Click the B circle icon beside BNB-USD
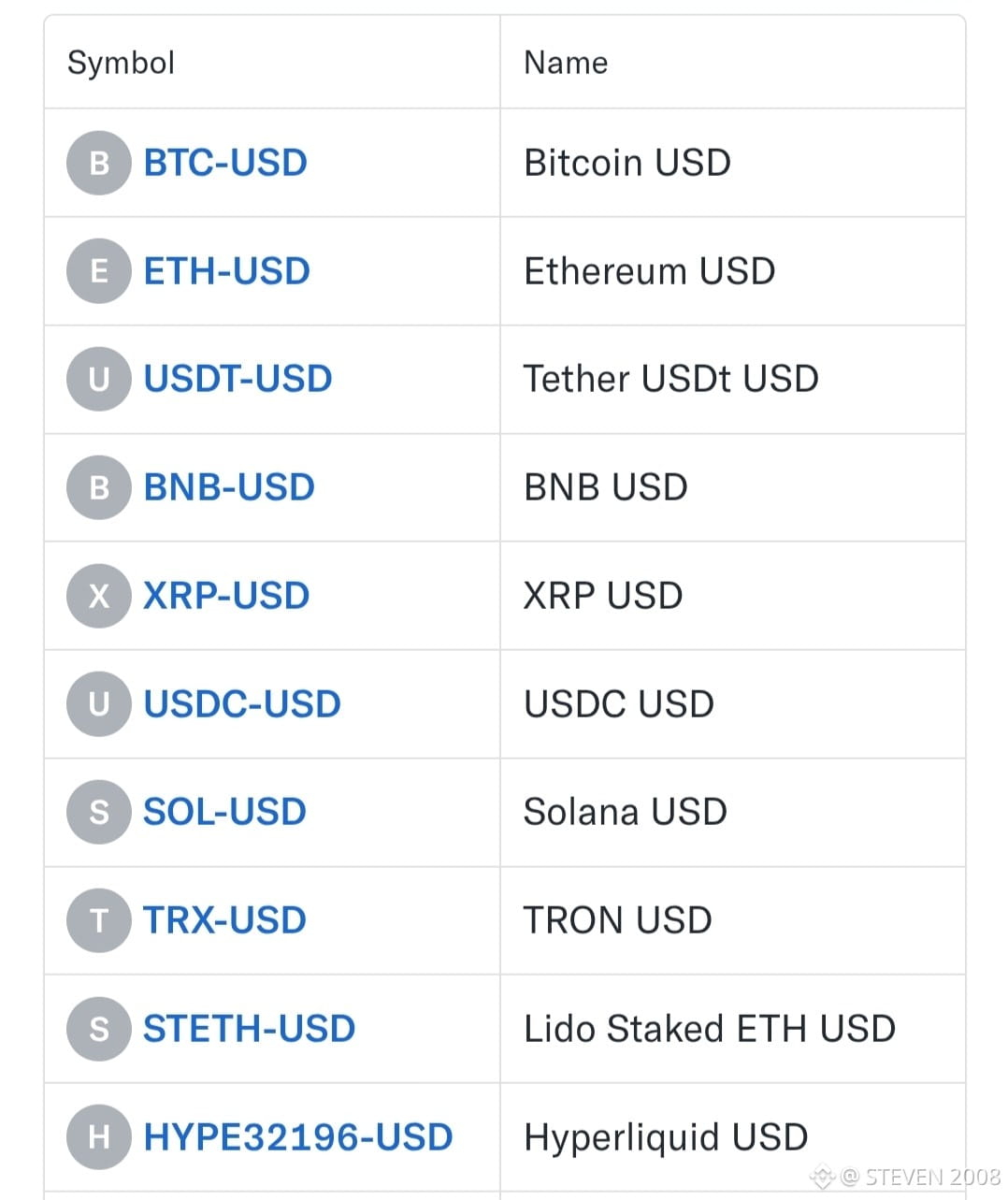The width and height of the screenshot is (1008, 1200). tap(98, 487)
